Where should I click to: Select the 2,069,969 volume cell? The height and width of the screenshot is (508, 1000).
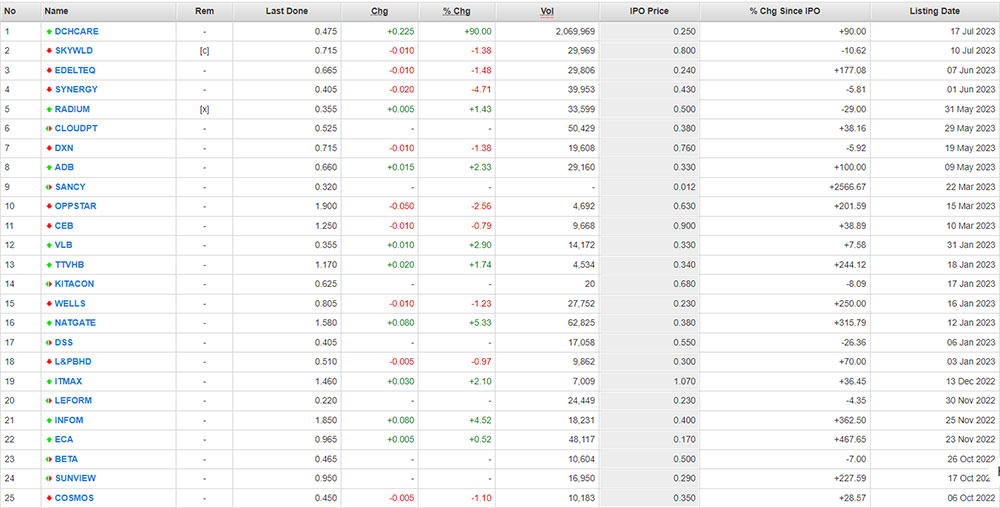click(573, 31)
